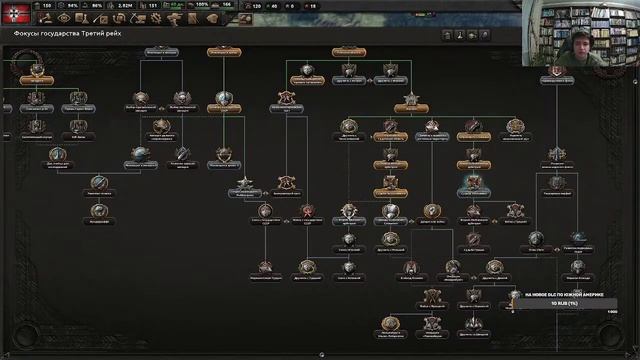This screenshot has width=640, height=360.
Task: Select the Данциг или война focus
Action: coord(432,216)
